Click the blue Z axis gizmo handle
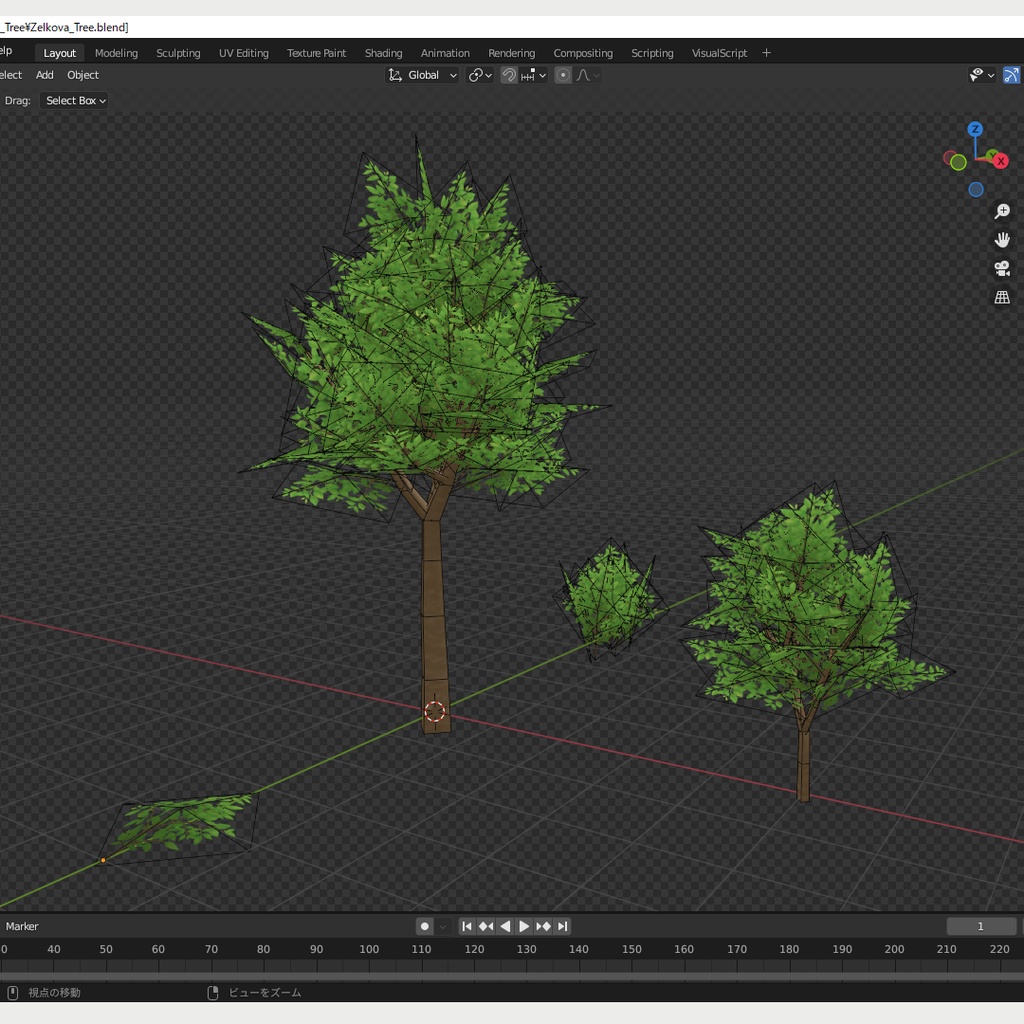 [x=975, y=129]
